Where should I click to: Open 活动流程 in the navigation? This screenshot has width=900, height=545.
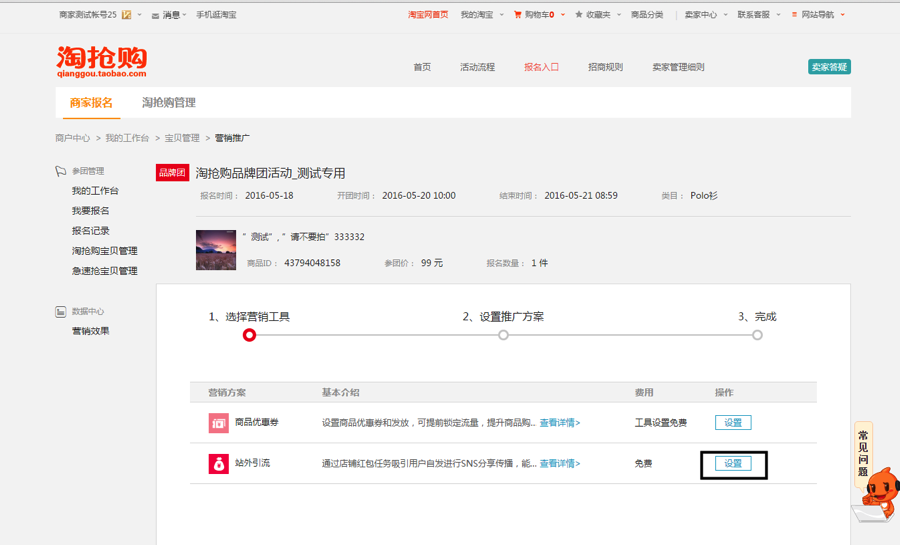pyautogui.click(x=477, y=67)
